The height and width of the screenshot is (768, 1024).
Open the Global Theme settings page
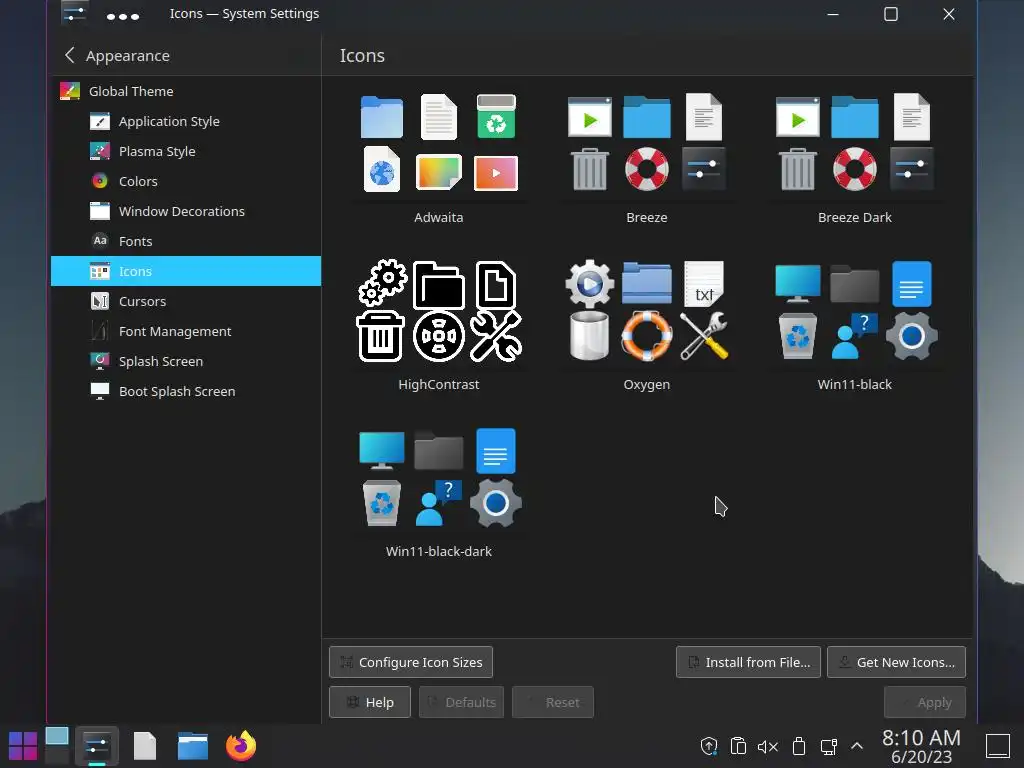pos(186,91)
